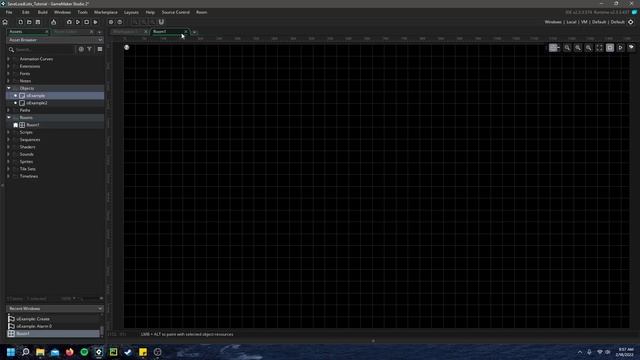This screenshot has width=640, height=360.
Task: Stop the game using square icon
Action: point(87,22)
